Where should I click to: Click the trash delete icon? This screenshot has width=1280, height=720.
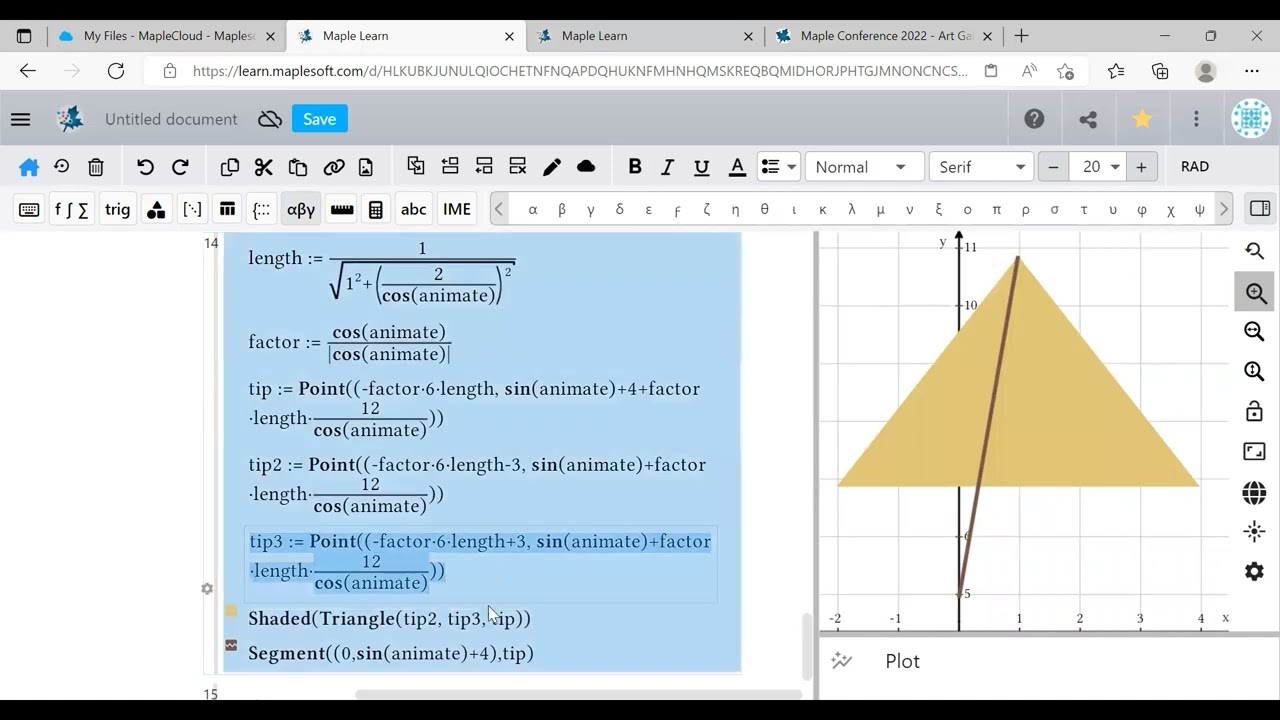point(96,167)
